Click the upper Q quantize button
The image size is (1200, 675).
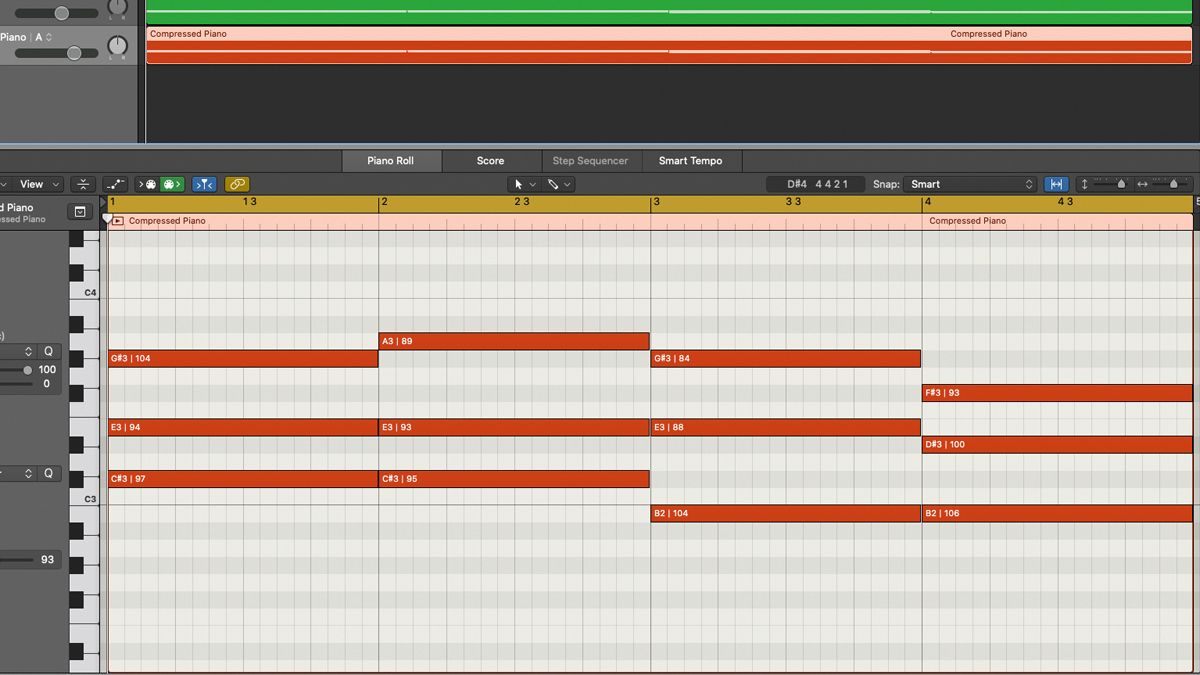pyautogui.click(x=46, y=351)
